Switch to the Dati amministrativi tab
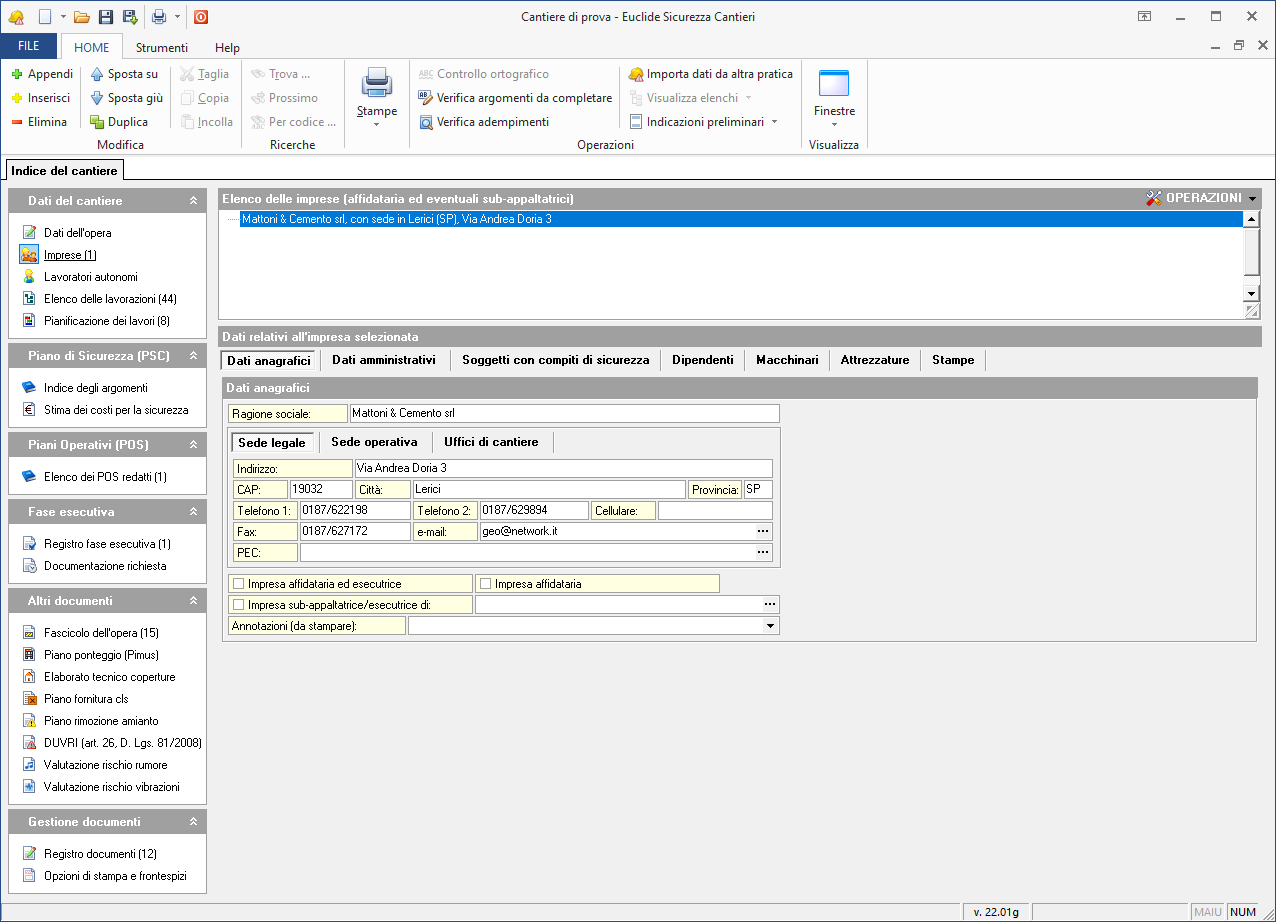The image size is (1276, 922). coord(384,360)
